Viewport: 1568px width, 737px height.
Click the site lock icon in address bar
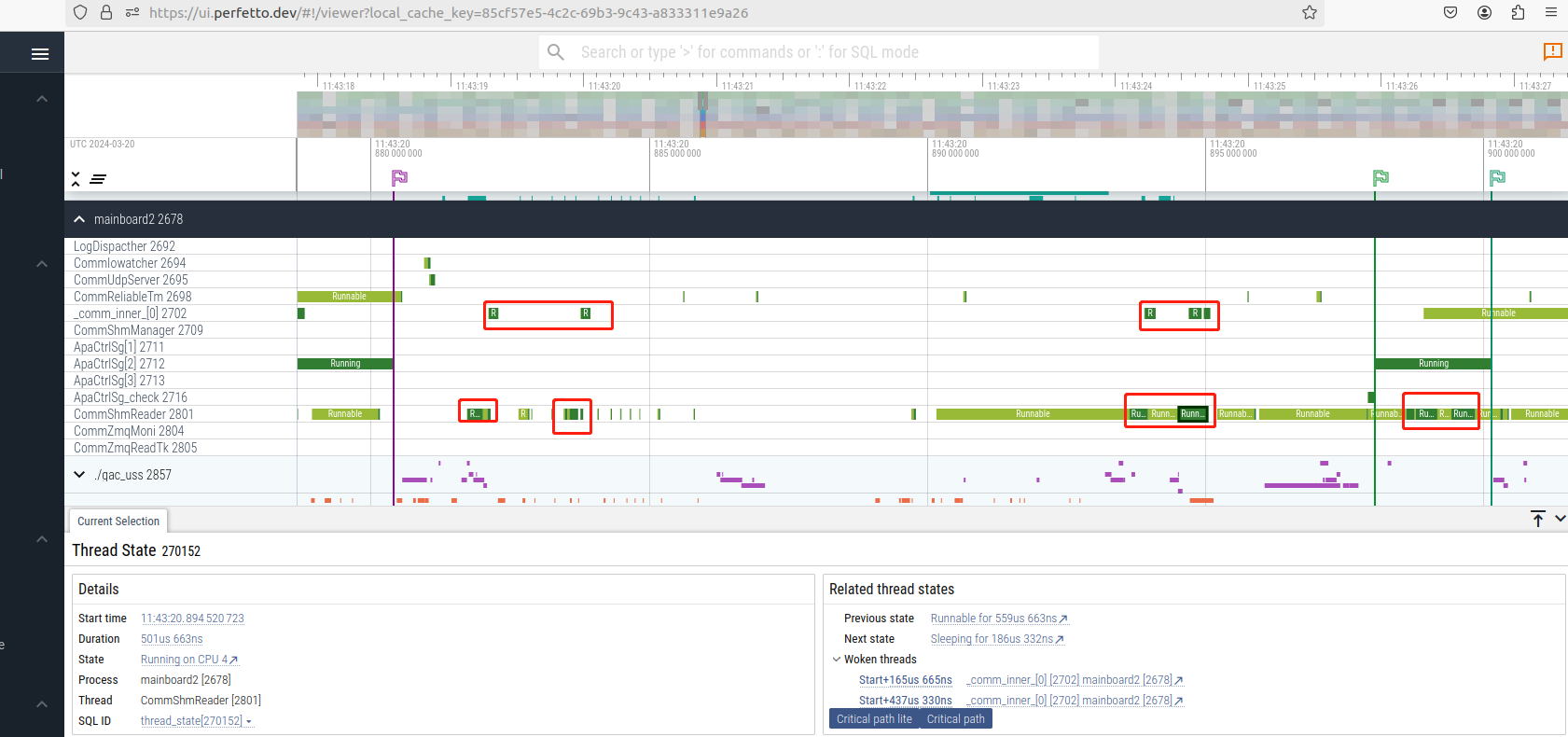coord(106,13)
